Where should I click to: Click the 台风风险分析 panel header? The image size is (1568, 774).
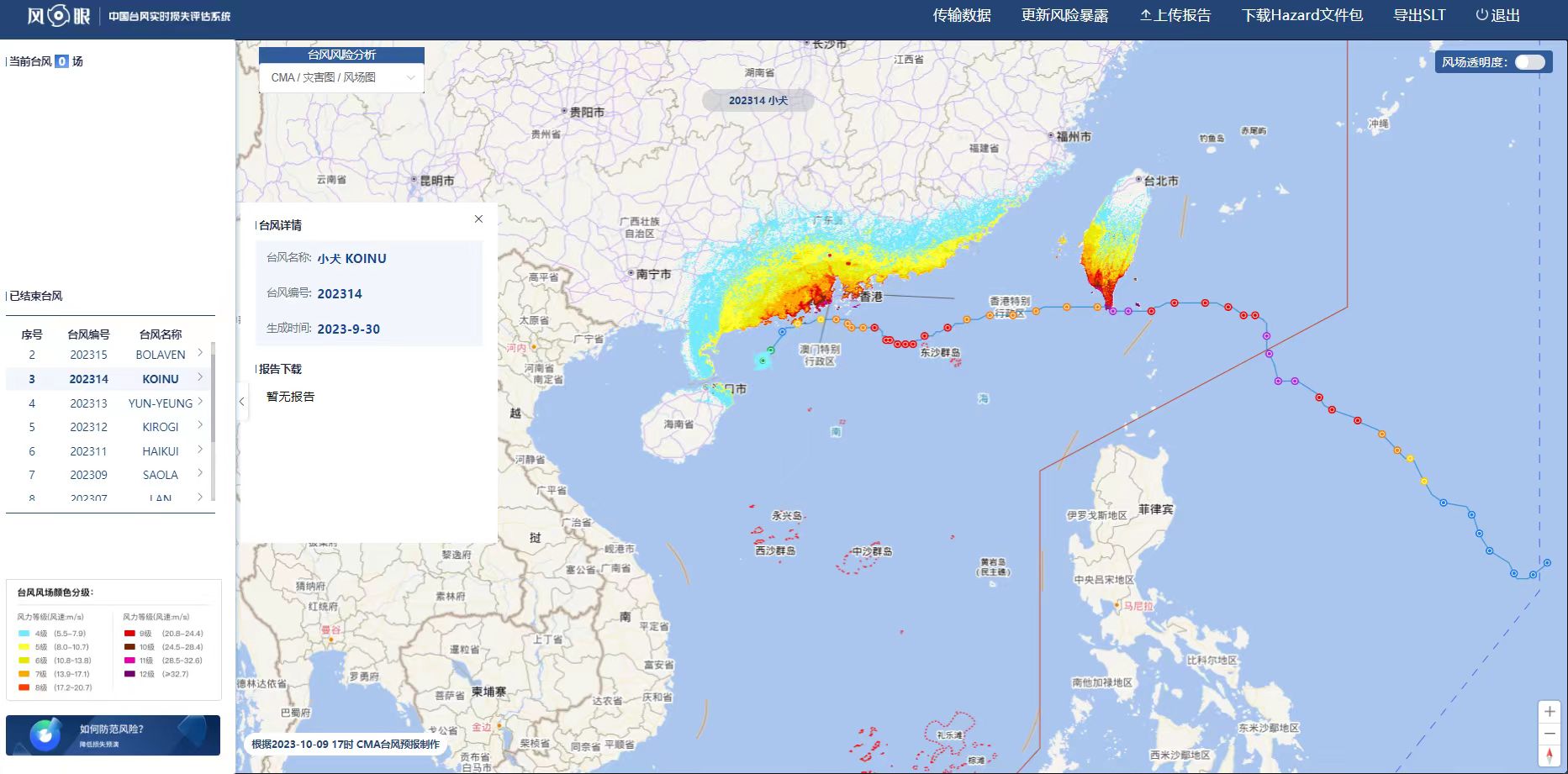point(341,55)
